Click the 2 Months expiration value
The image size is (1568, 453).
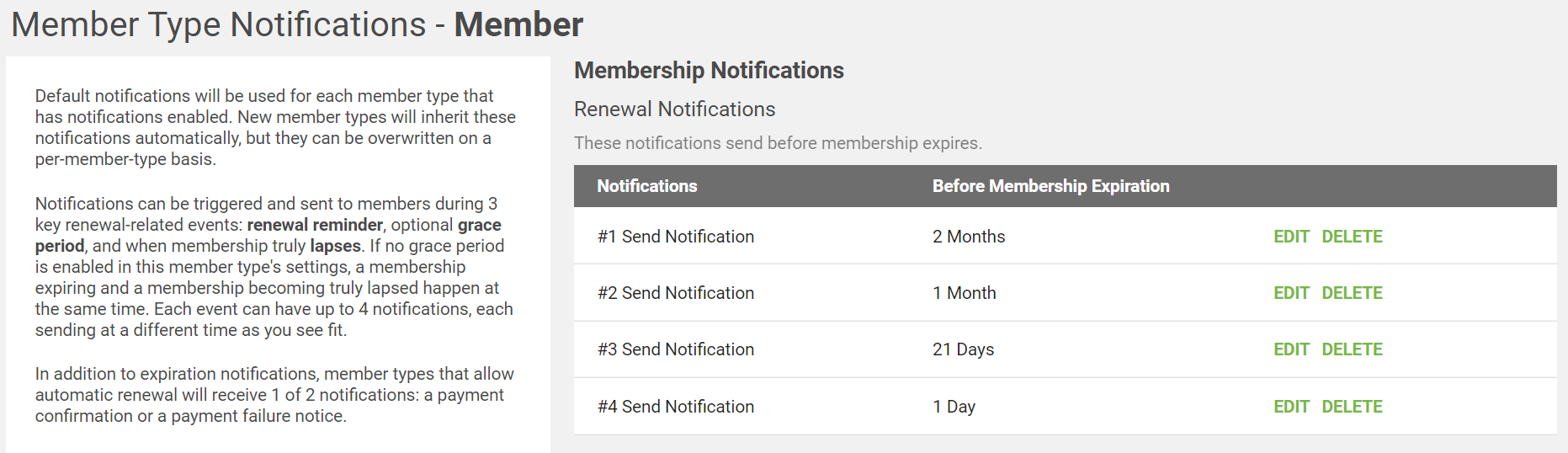(x=969, y=237)
